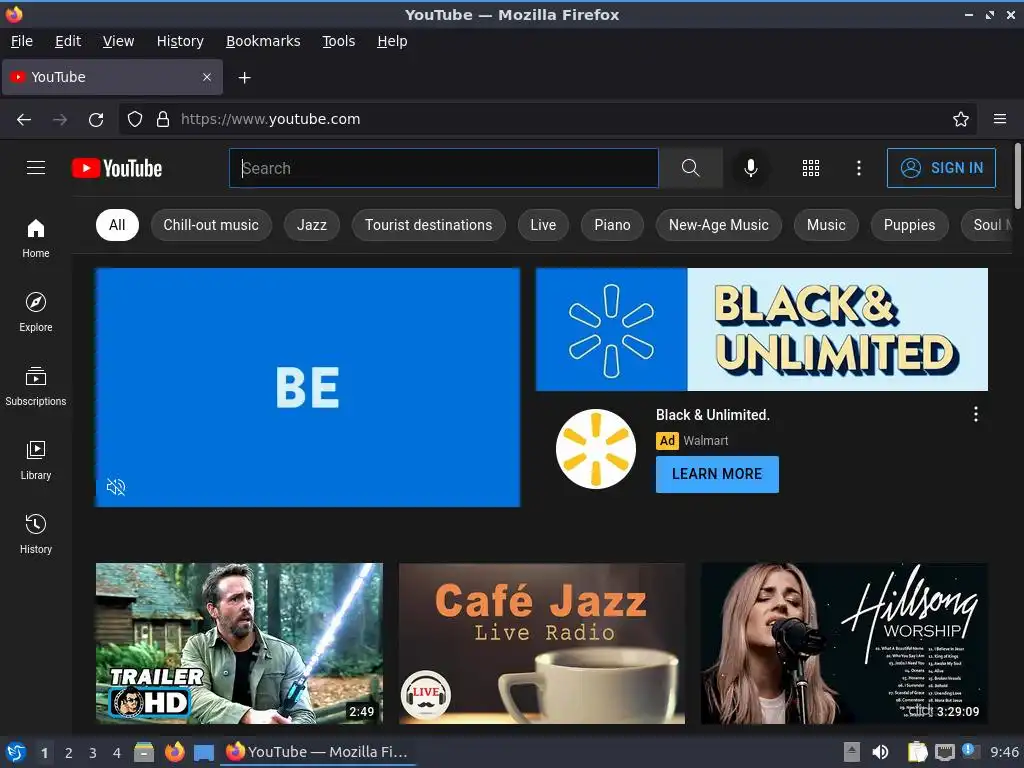Open Explore in the sidebar
The image size is (1024, 768).
[36, 312]
